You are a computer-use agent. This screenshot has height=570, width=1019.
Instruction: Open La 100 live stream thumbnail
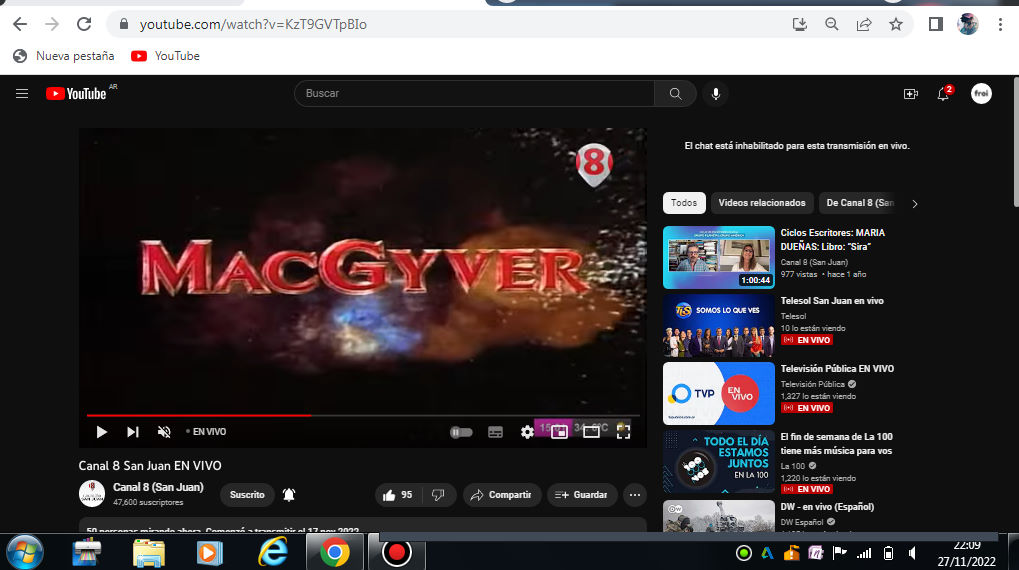718,461
